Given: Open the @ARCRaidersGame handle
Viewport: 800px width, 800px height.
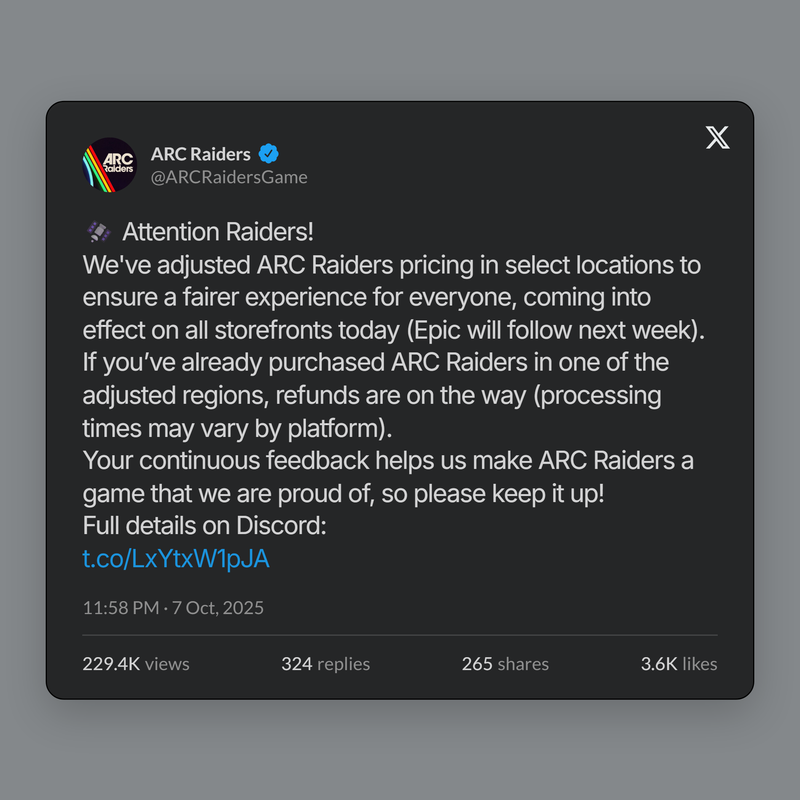Looking at the screenshot, I should (229, 177).
